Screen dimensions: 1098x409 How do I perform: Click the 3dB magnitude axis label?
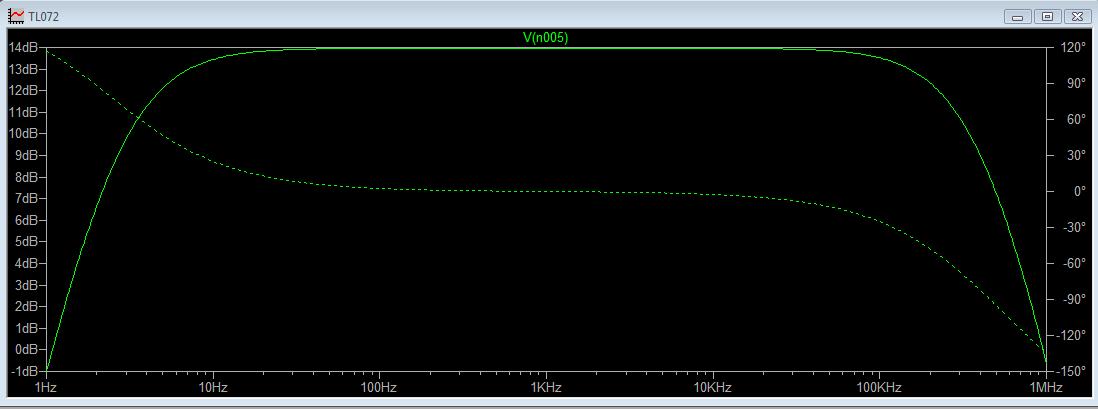coord(27,285)
